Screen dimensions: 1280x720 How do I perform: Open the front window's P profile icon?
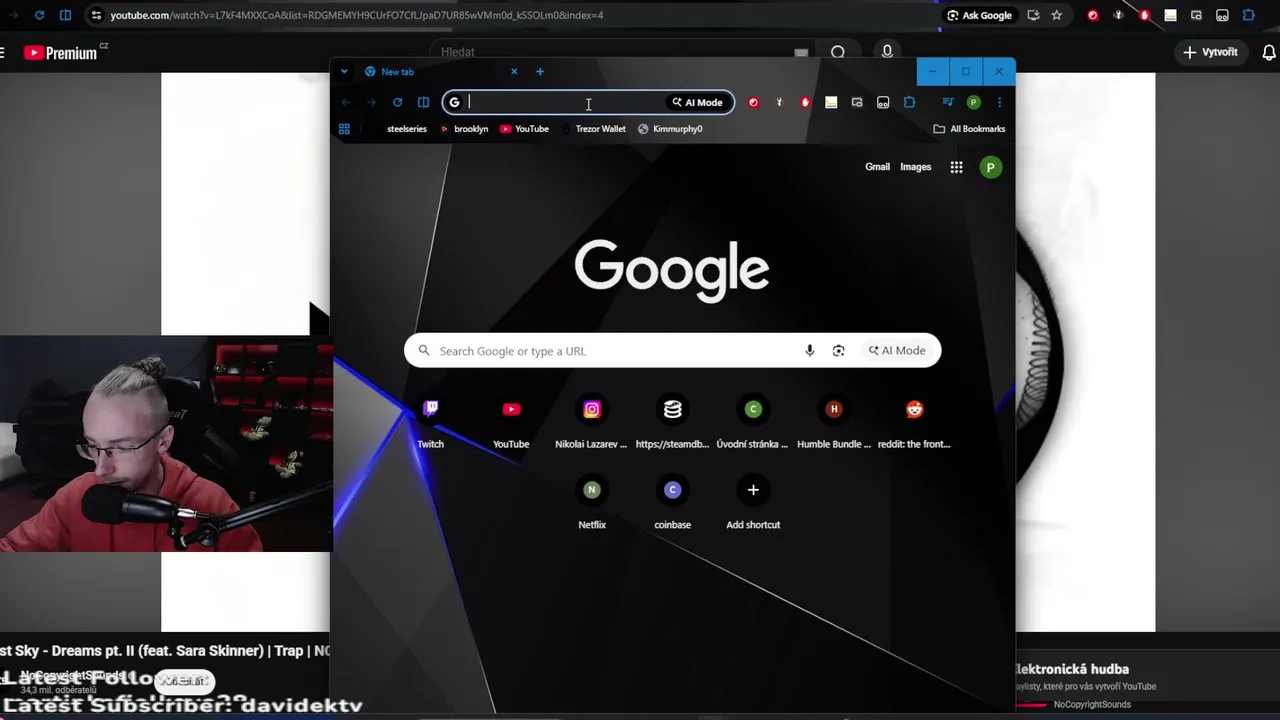coord(973,102)
